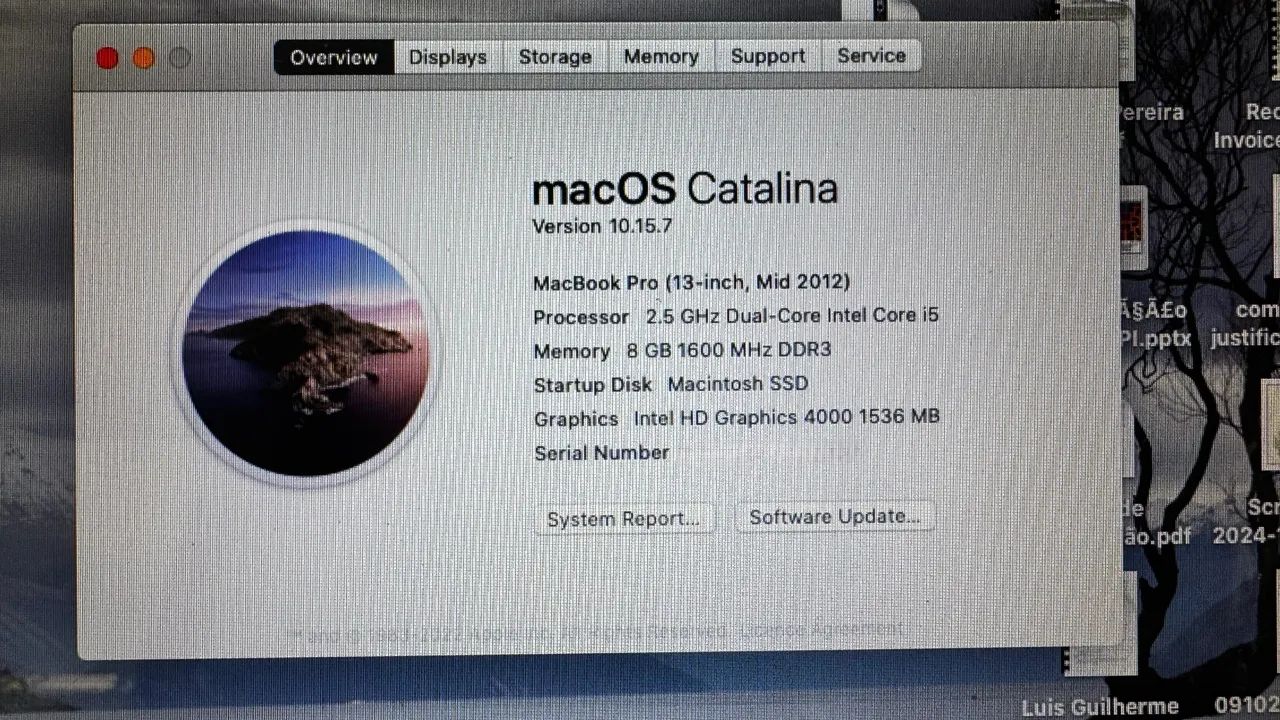The width and height of the screenshot is (1280, 720).
Task: Click the "Serial Number" label
Action: 602,453
